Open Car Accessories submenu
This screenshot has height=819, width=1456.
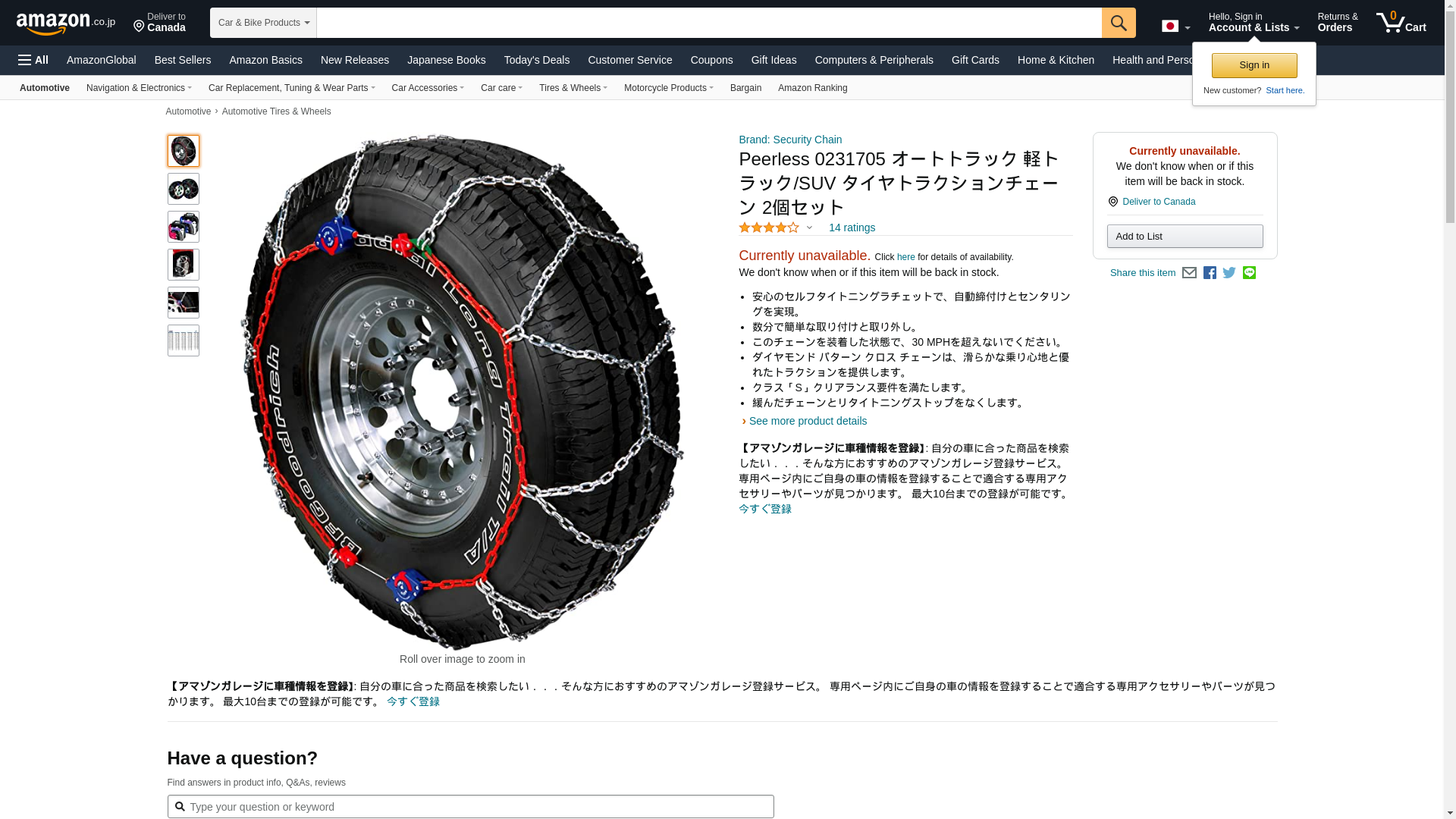[428, 88]
